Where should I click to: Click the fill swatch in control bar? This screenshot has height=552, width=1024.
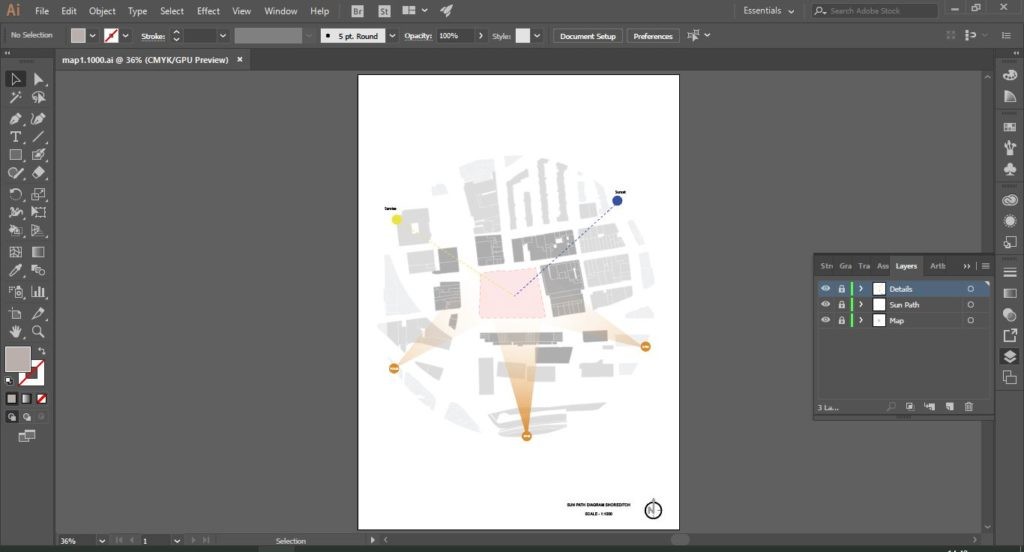coord(78,36)
